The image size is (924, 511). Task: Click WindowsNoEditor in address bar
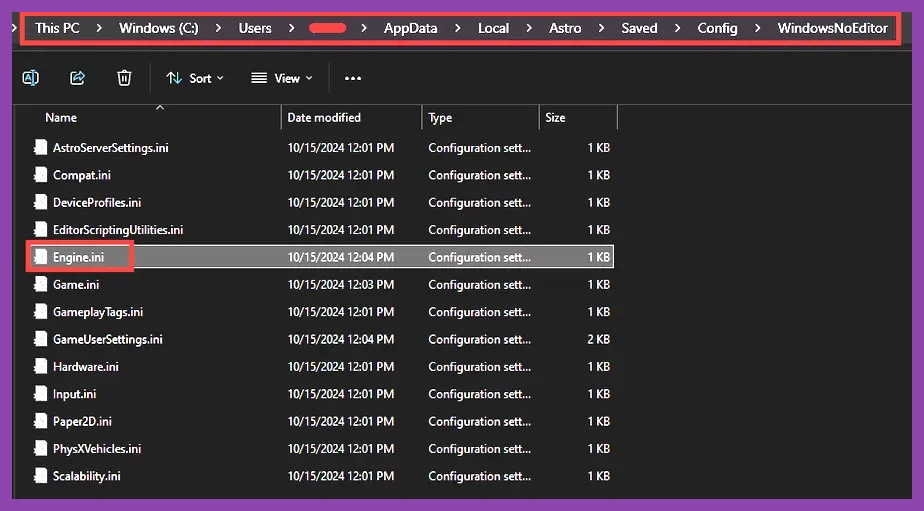pyautogui.click(x=832, y=28)
